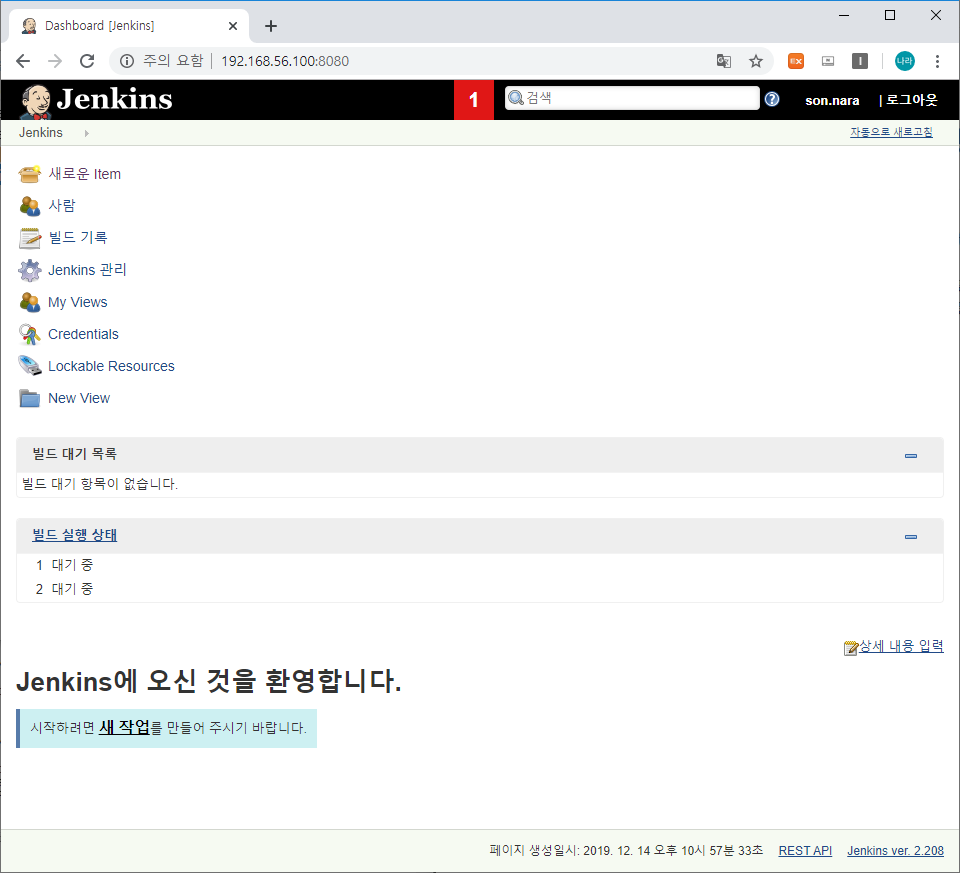This screenshot has height=873, width=960.
Task: Click the My Views people icon
Action: (29, 302)
